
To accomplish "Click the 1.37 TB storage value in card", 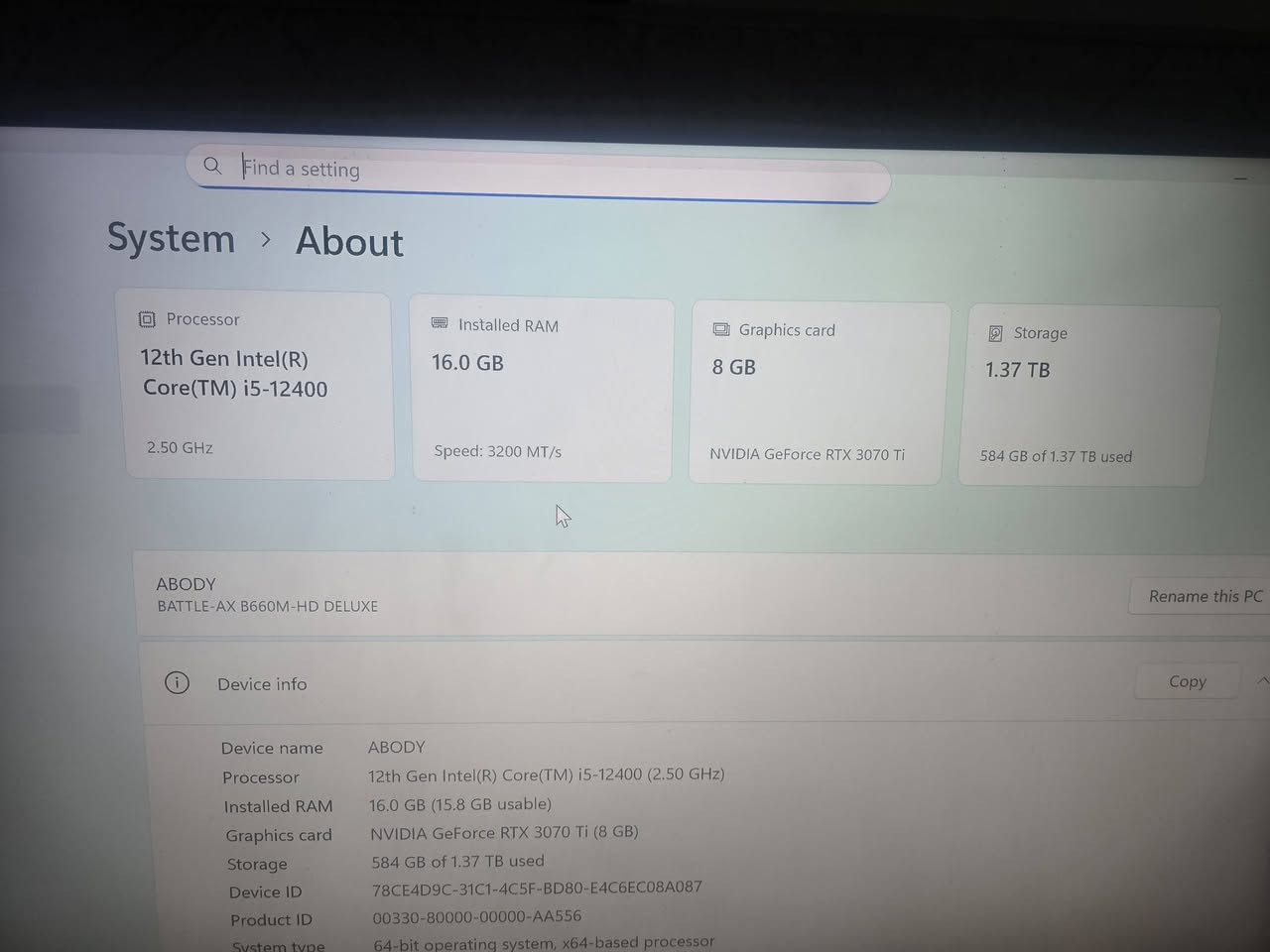I will (x=1017, y=370).
